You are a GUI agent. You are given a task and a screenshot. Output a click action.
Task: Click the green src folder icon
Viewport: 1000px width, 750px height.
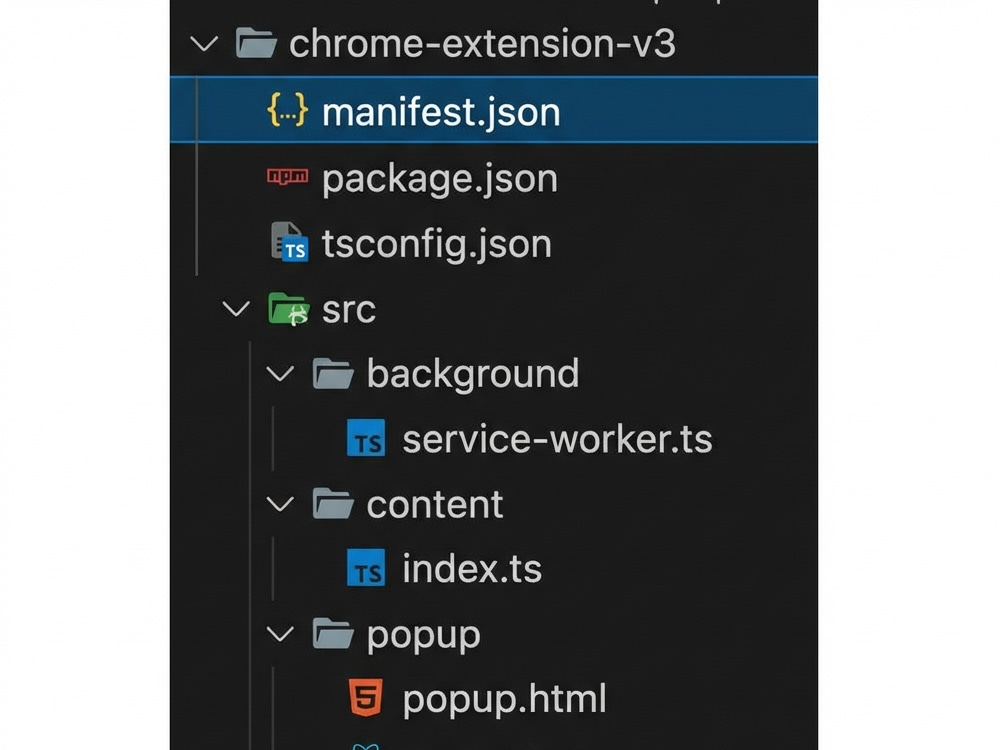click(x=289, y=309)
